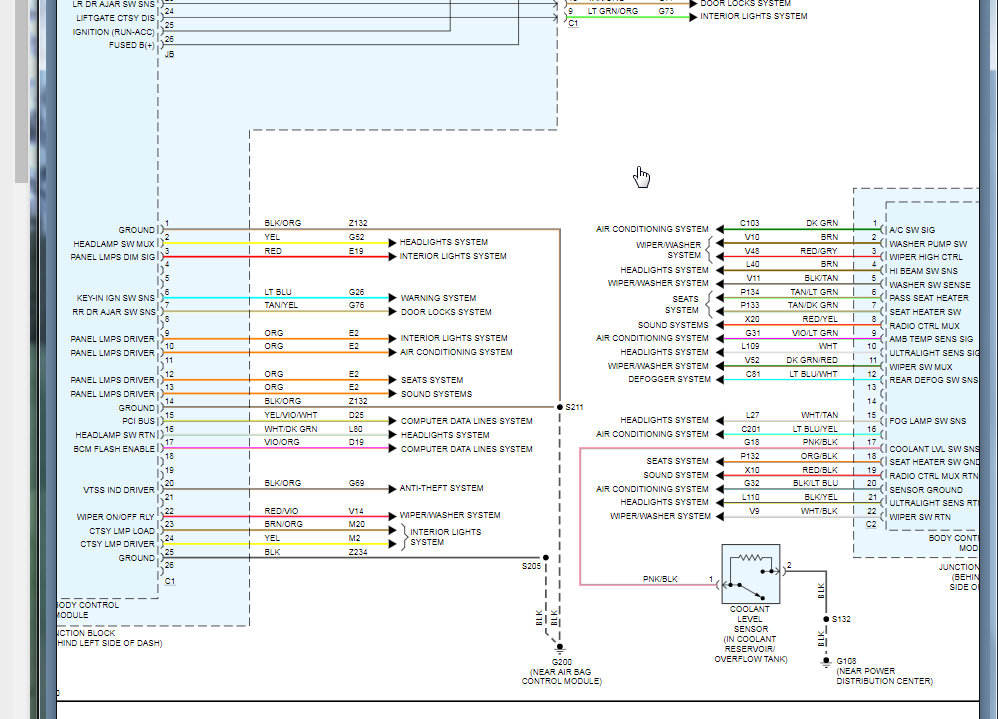This screenshot has height=719, width=998.
Task: Click the WIPER ON/OFF RLY label
Action: pyautogui.click(x=115, y=517)
